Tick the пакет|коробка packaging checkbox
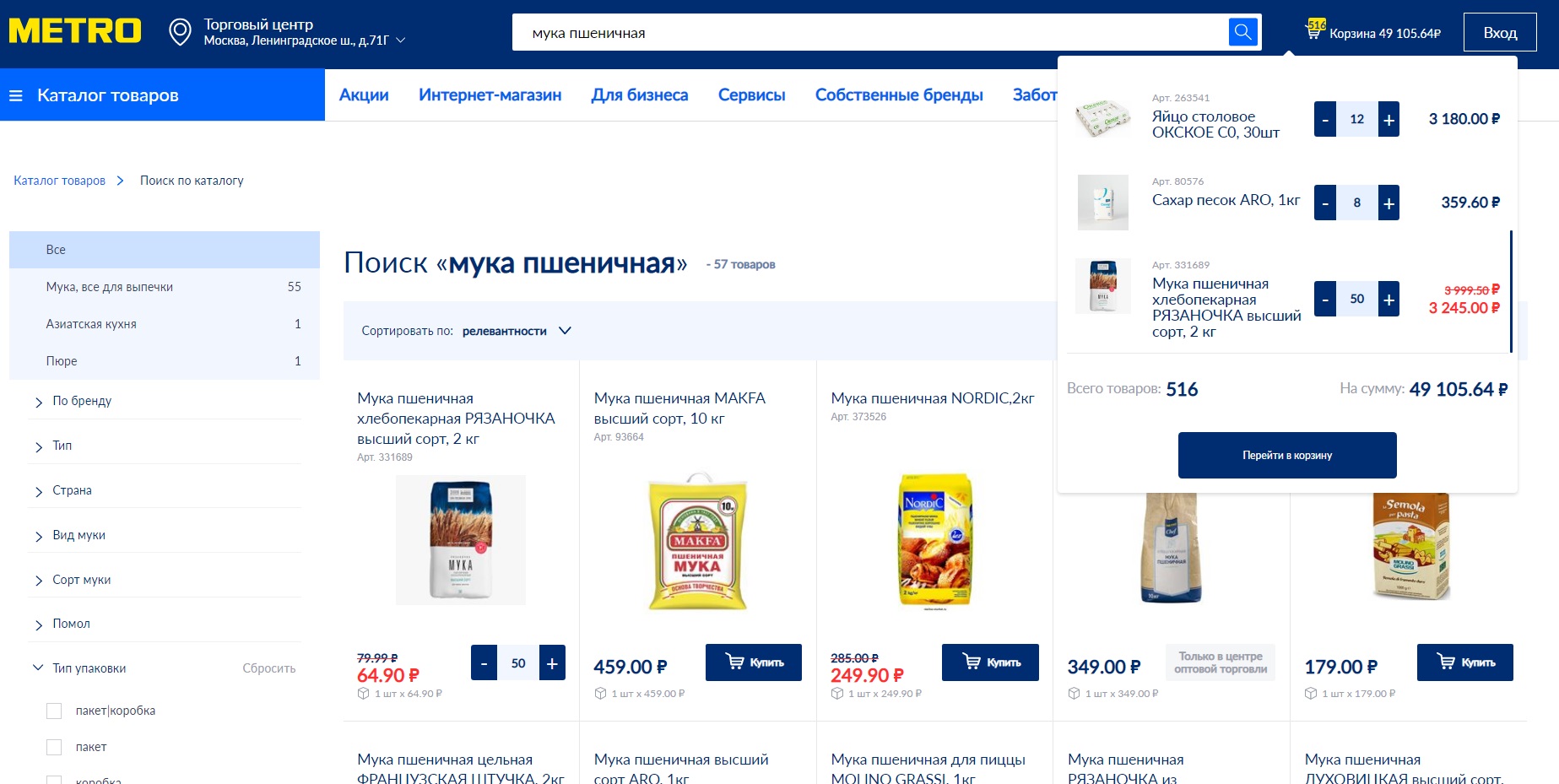This screenshot has height=784, width=1559. [x=54, y=711]
